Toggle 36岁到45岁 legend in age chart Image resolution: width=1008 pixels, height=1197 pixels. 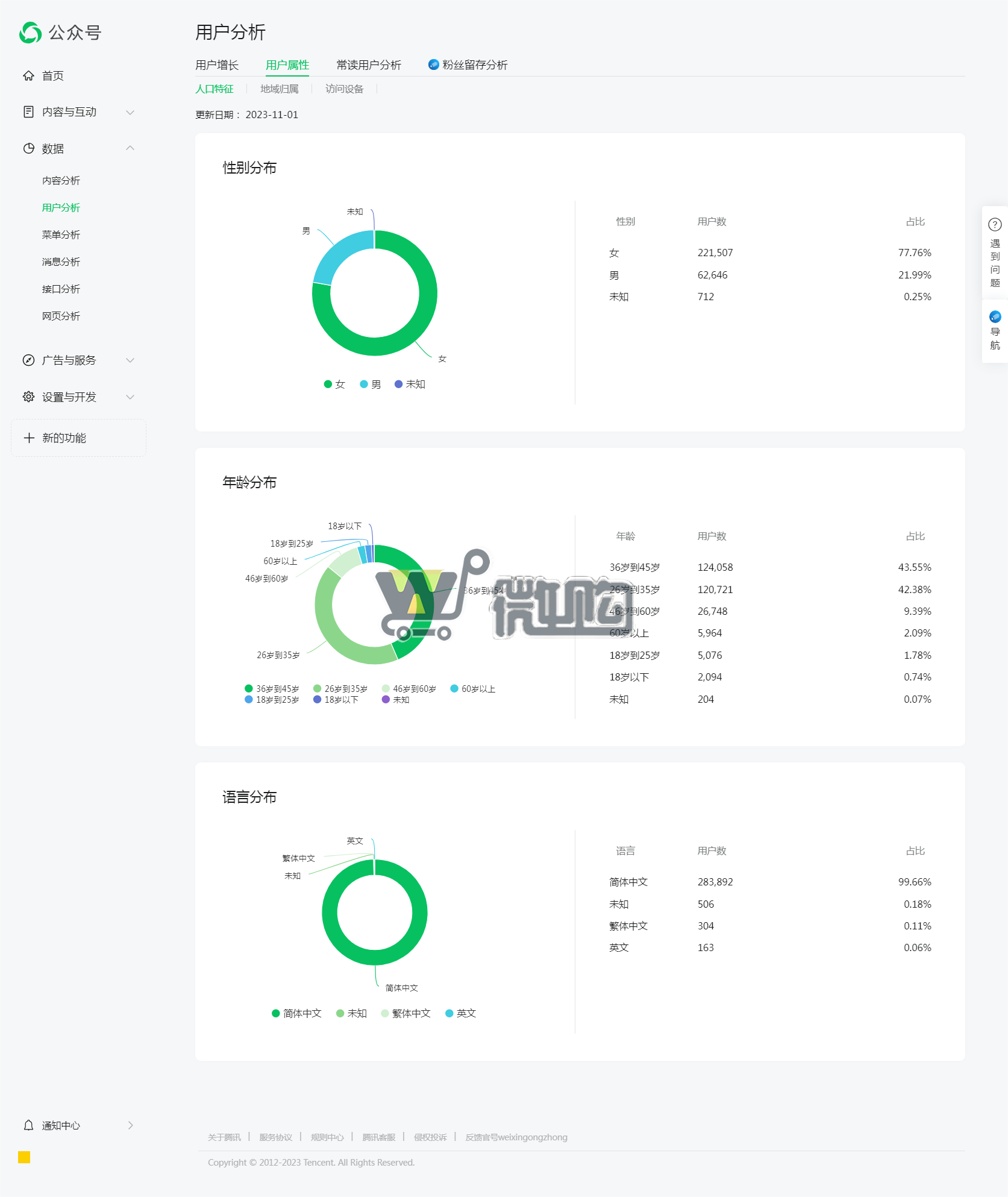click(x=272, y=689)
